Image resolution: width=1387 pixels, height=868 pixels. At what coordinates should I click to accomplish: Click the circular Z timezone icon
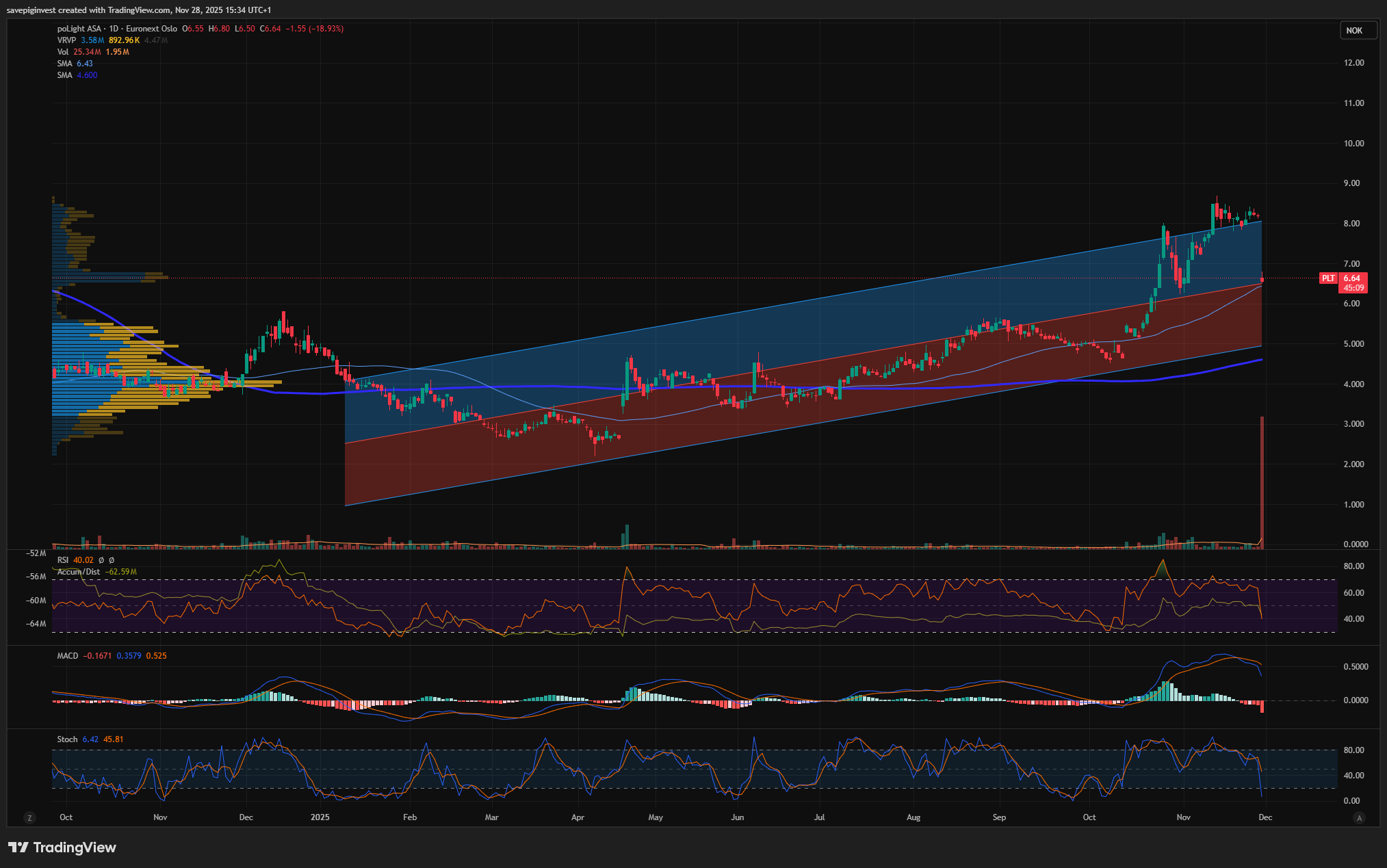click(29, 817)
